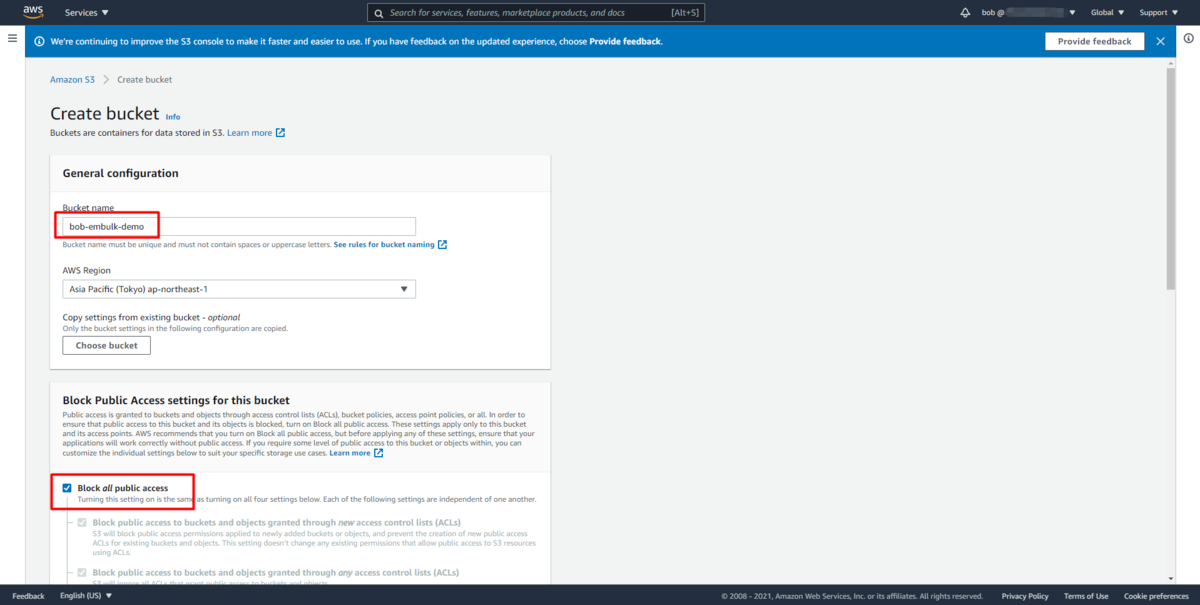This screenshot has width=1200, height=605.
Task: Open the AWS Region dropdown
Action: [239, 289]
